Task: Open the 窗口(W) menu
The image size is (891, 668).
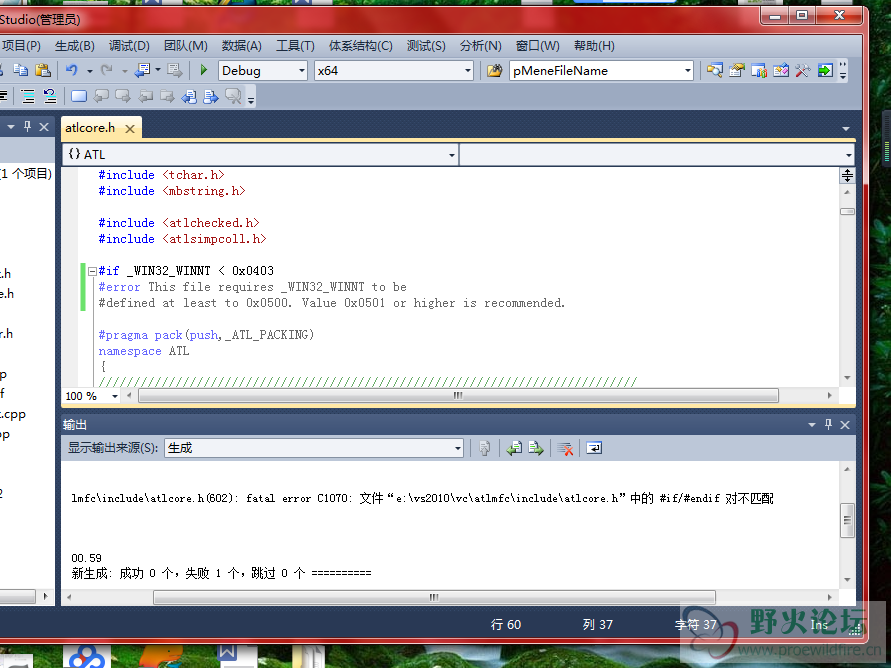Action: (538, 45)
